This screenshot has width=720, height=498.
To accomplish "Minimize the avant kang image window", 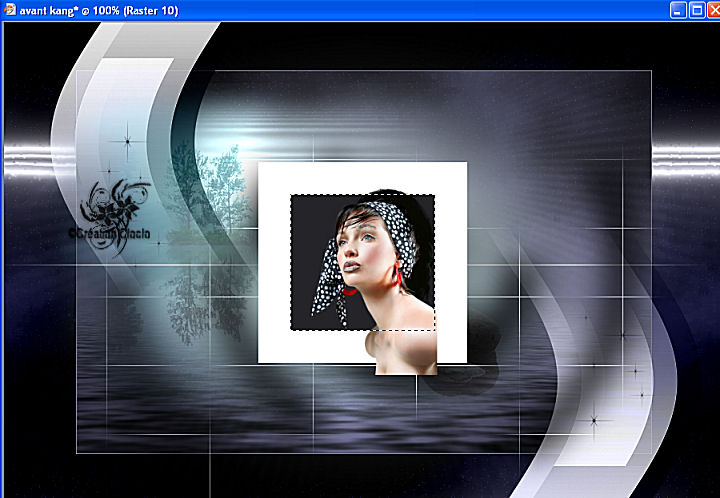I will tap(677, 9).
